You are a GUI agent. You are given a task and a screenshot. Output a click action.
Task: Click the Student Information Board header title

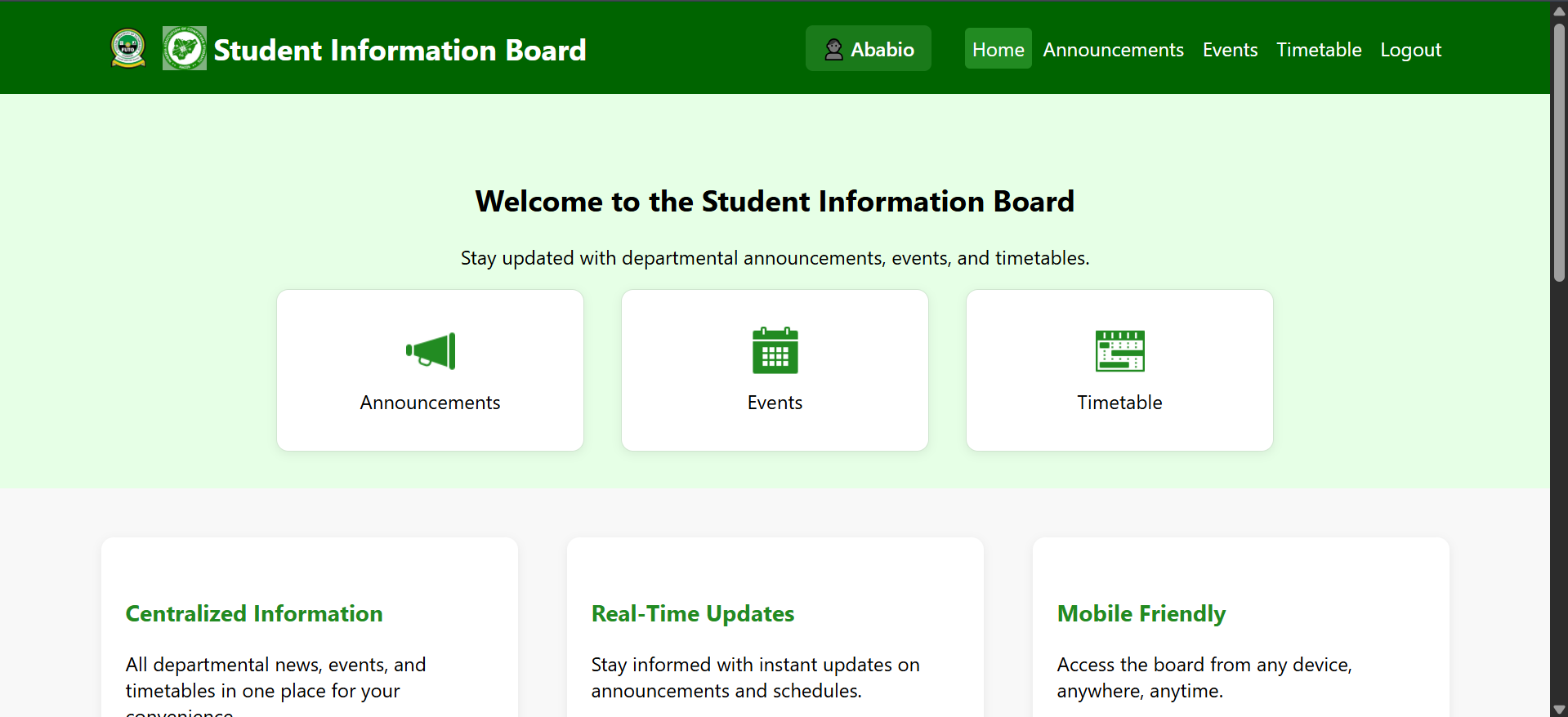coord(400,50)
